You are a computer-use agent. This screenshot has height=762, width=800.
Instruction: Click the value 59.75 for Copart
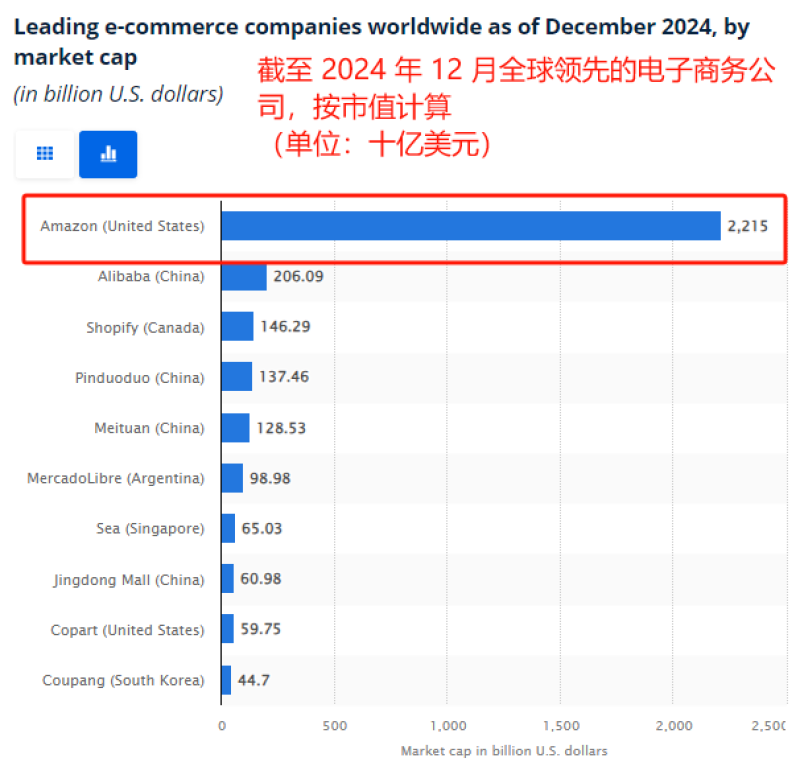[x=261, y=629]
